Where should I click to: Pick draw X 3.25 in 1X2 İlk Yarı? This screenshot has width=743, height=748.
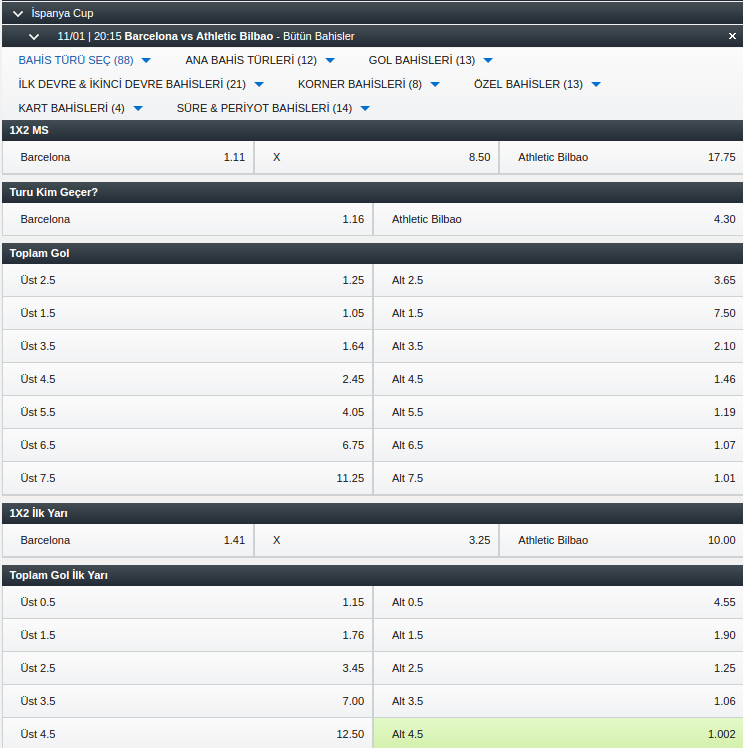(x=377, y=540)
